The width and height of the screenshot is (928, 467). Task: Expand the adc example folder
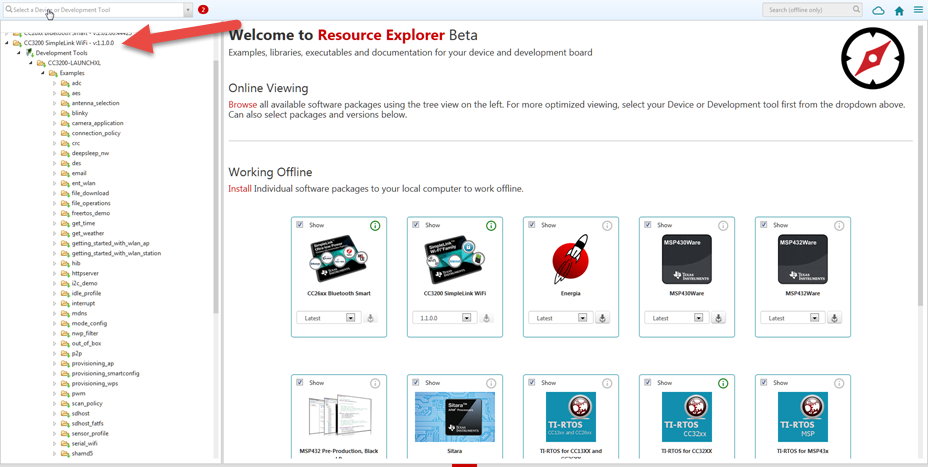[x=55, y=83]
